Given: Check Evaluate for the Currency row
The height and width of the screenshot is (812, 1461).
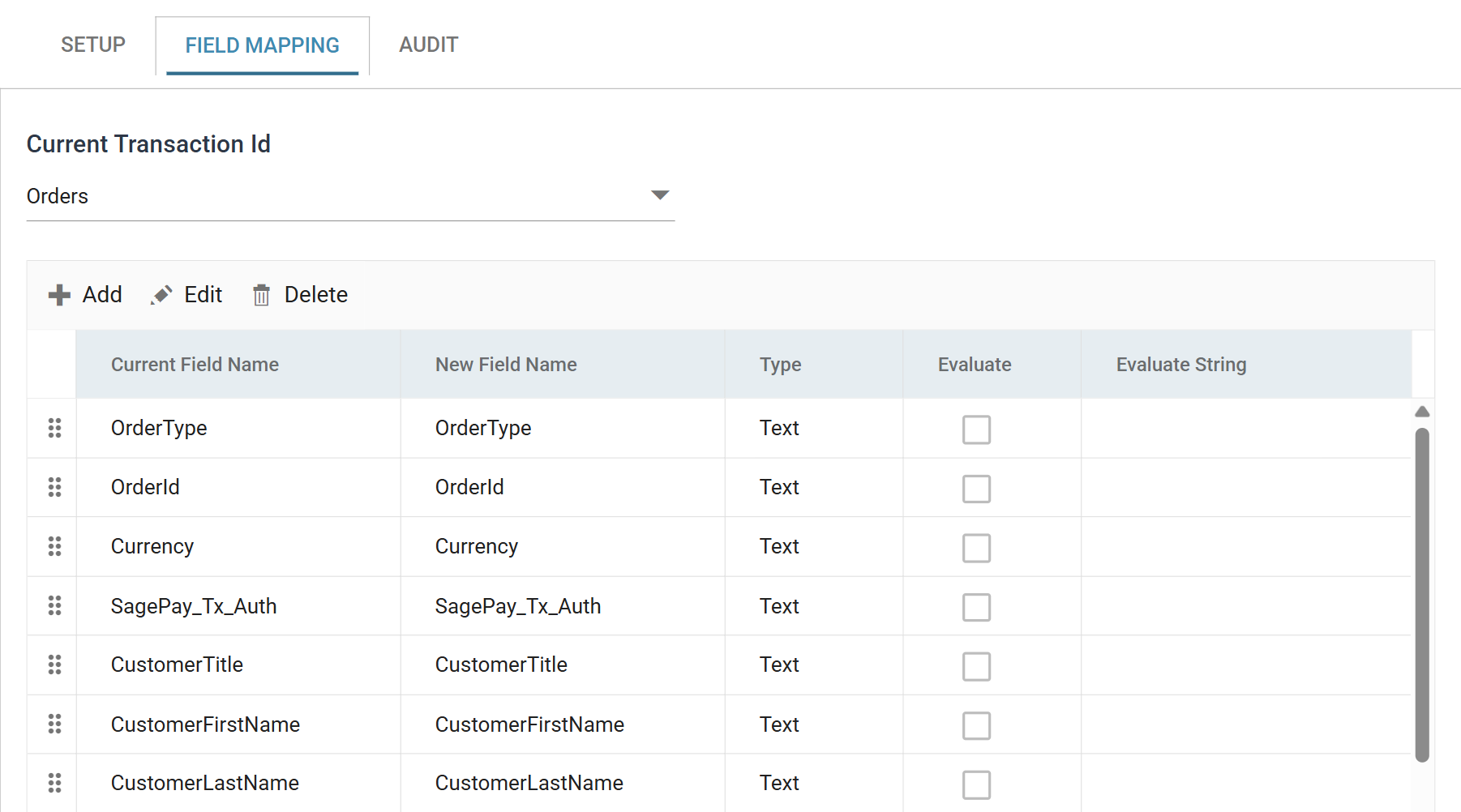Looking at the screenshot, I should point(976,548).
